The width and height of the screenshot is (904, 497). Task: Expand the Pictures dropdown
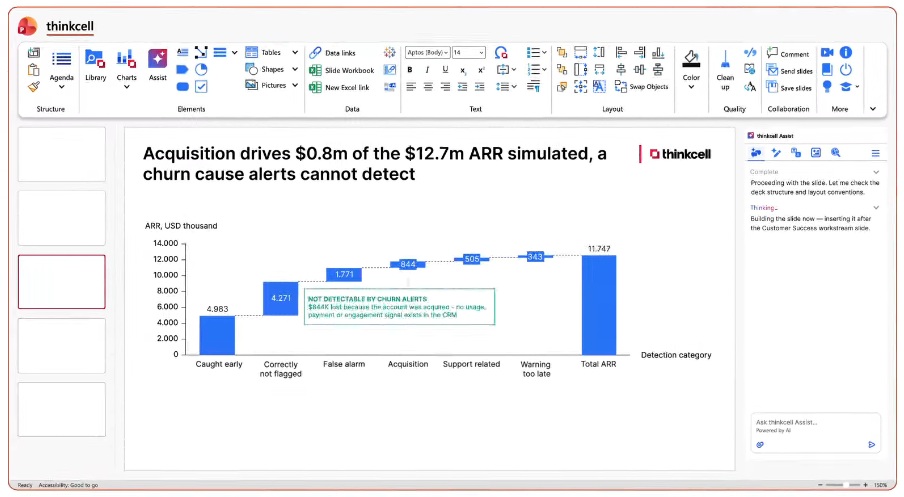point(295,85)
